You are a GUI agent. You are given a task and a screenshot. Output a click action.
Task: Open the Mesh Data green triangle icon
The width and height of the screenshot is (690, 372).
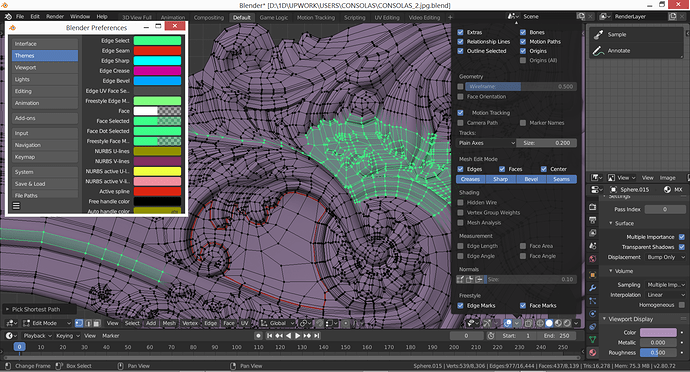[x=593, y=339]
